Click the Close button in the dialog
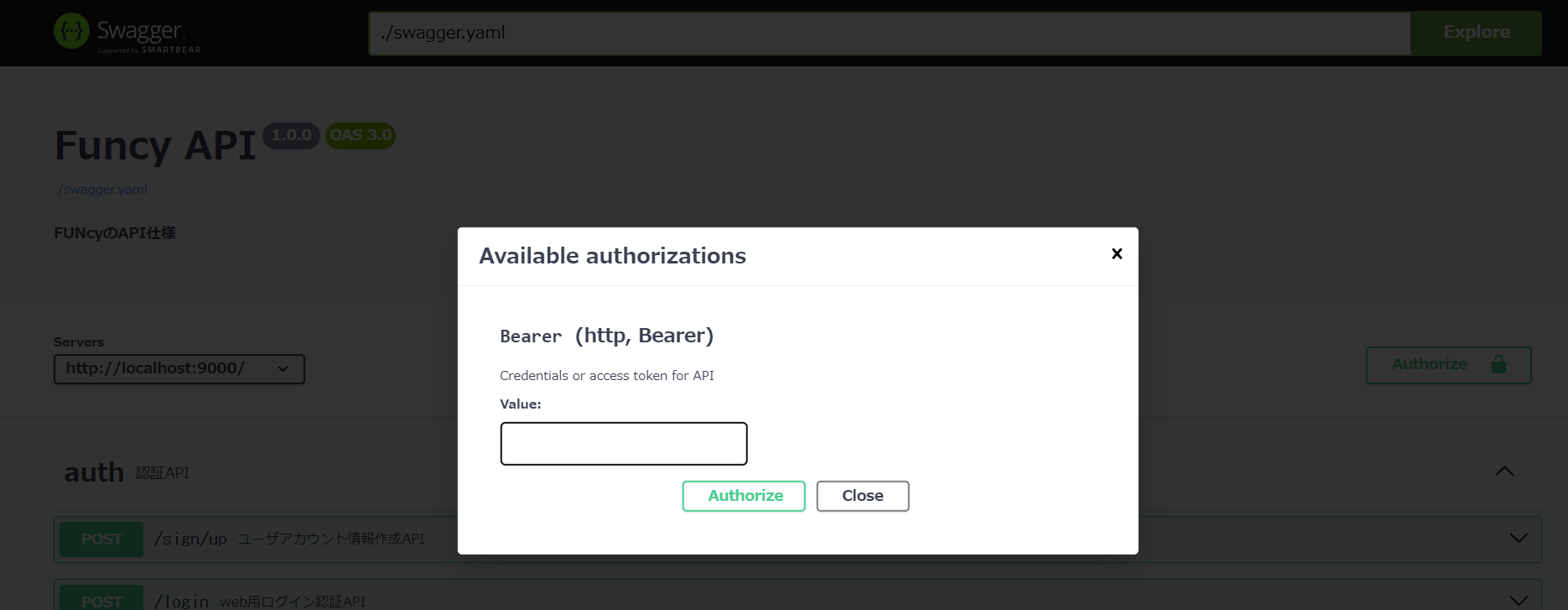The width and height of the screenshot is (1568, 610). click(863, 496)
